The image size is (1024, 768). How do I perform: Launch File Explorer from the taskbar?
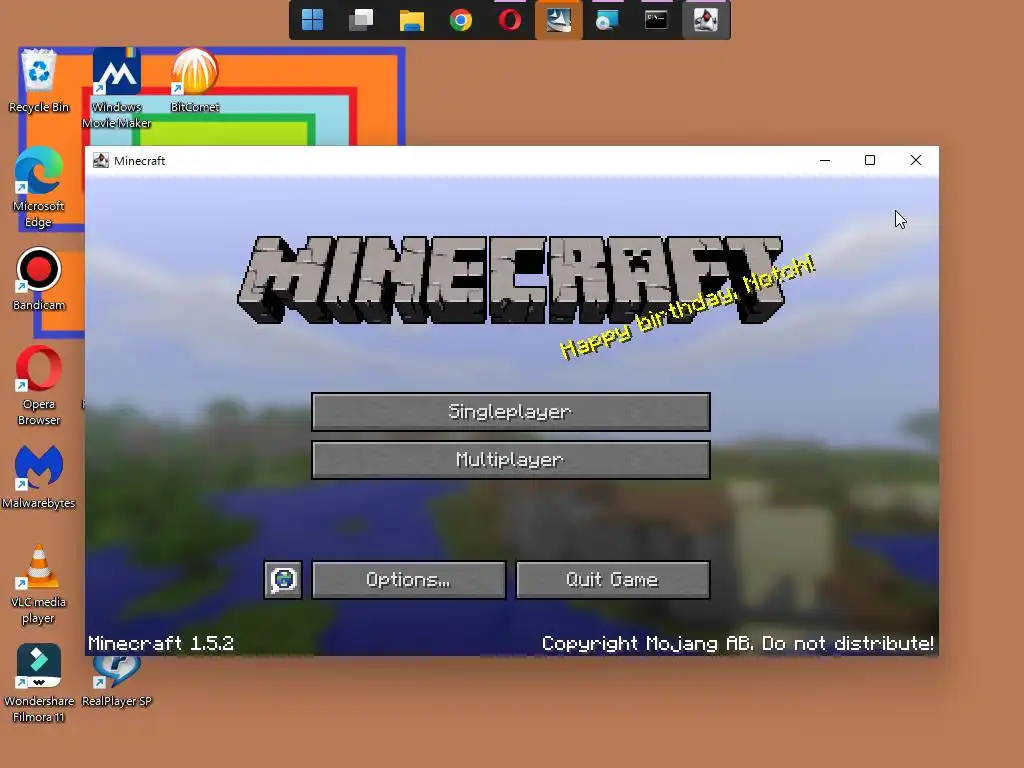pos(411,20)
